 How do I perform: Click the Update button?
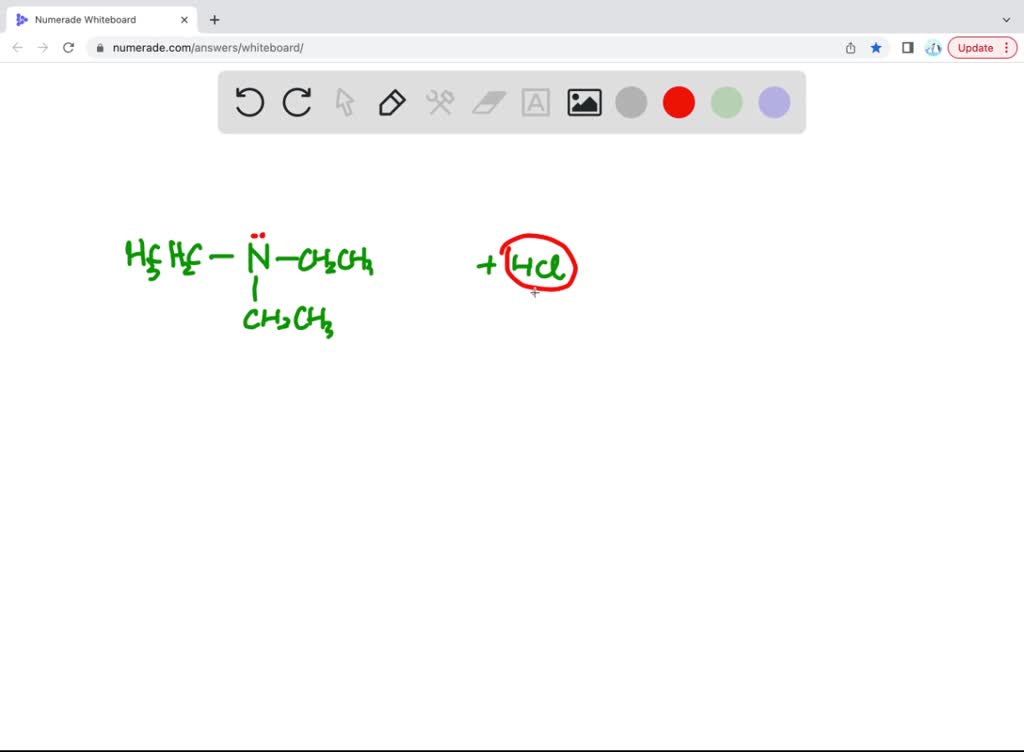(975, 47)
